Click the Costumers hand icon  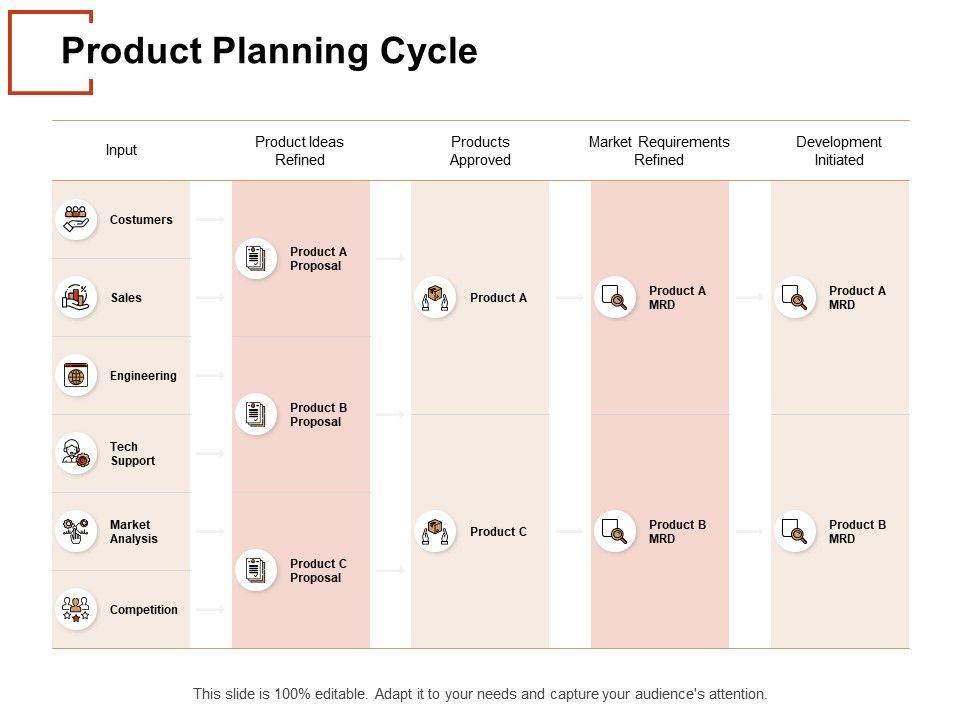(x=76, y=219)
